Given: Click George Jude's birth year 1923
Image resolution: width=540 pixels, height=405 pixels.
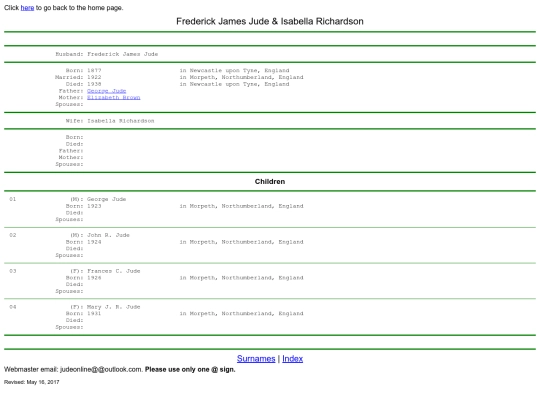Looking at the screenshot, I should (x=94, y=206).
